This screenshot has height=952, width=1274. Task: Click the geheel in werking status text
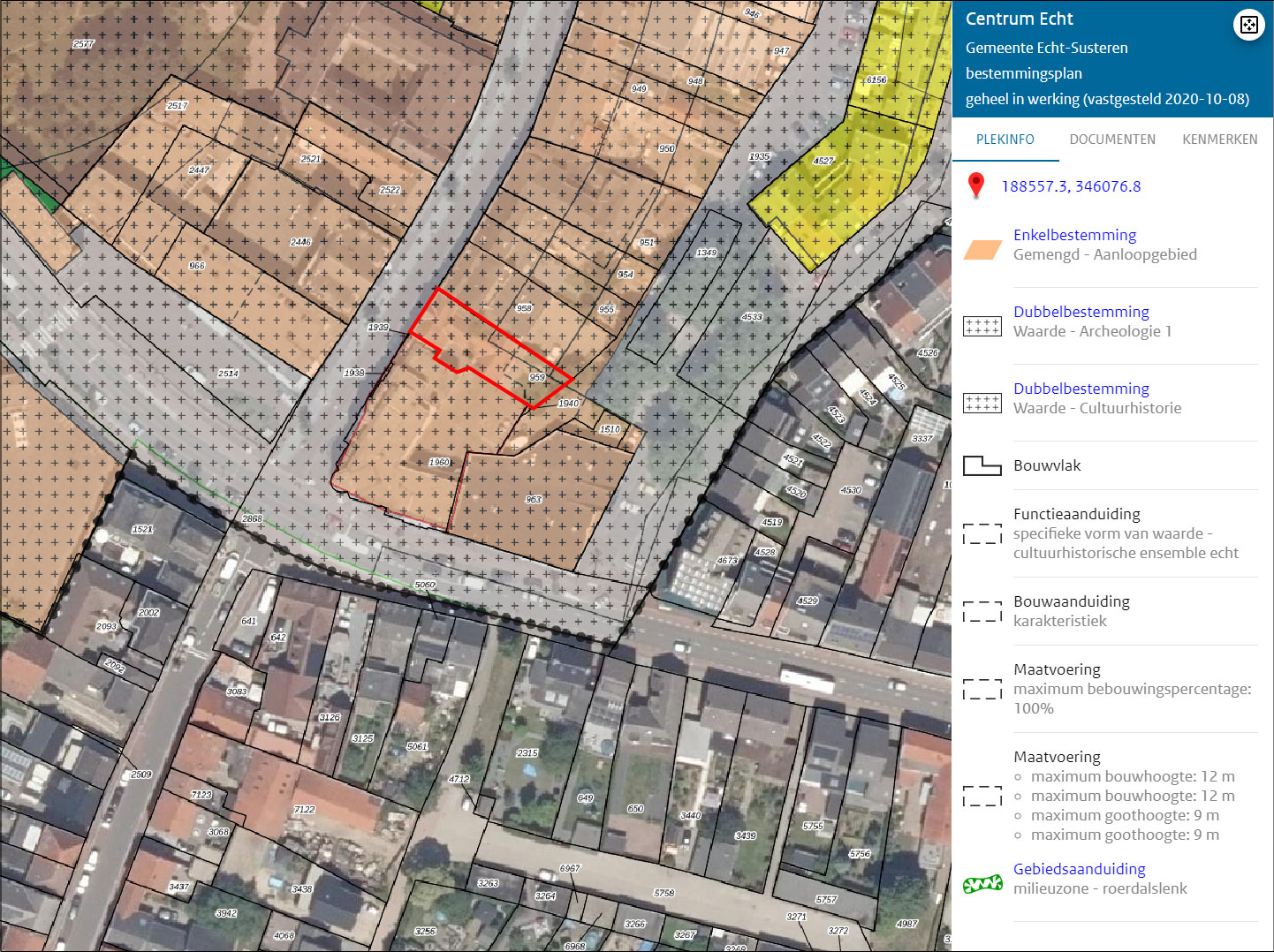pyautogui.click(x=1107, y=99)
